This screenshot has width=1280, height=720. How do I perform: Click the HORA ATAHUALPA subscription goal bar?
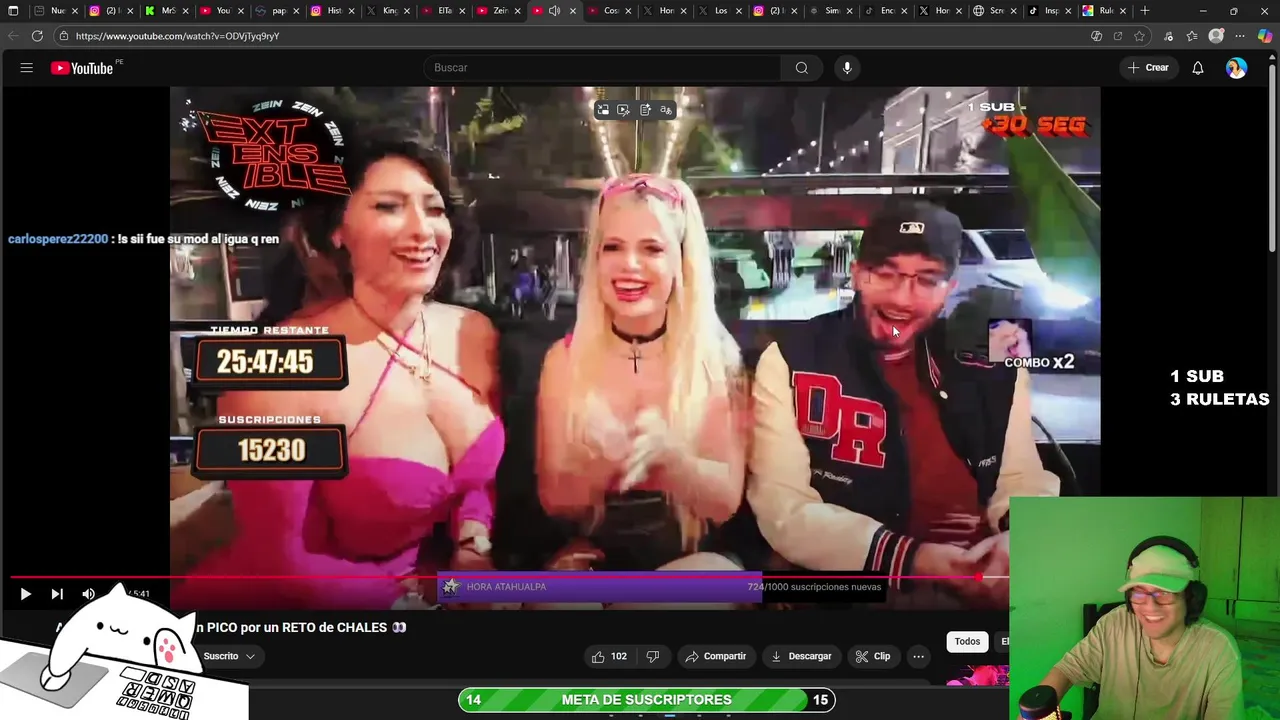664,587
